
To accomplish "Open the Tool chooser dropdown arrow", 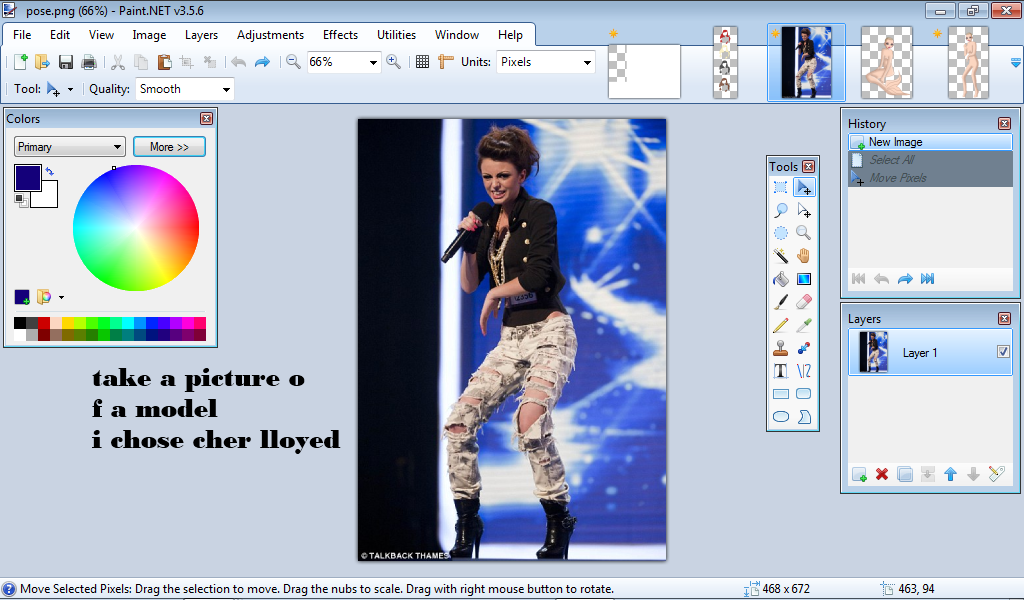I will pos(70,89).
